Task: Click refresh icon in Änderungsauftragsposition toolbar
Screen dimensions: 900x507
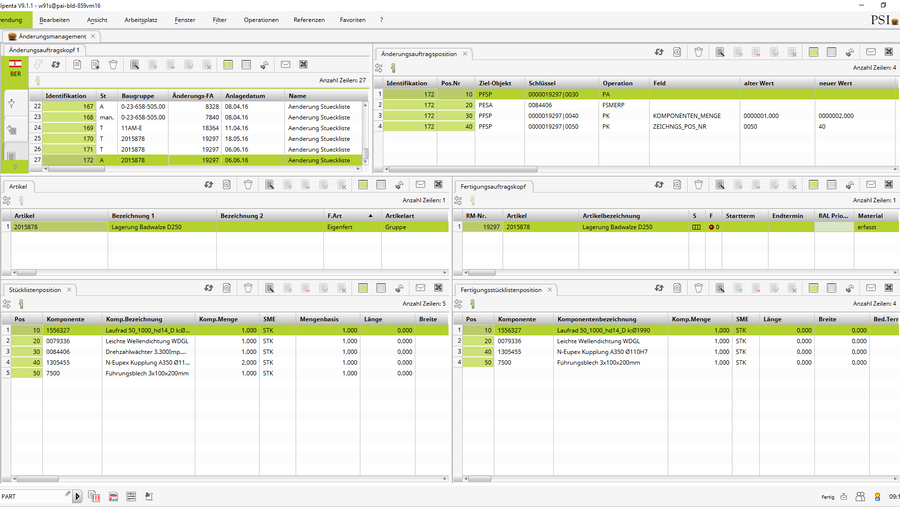Action: pyautogui.click(x=659, y=52)
